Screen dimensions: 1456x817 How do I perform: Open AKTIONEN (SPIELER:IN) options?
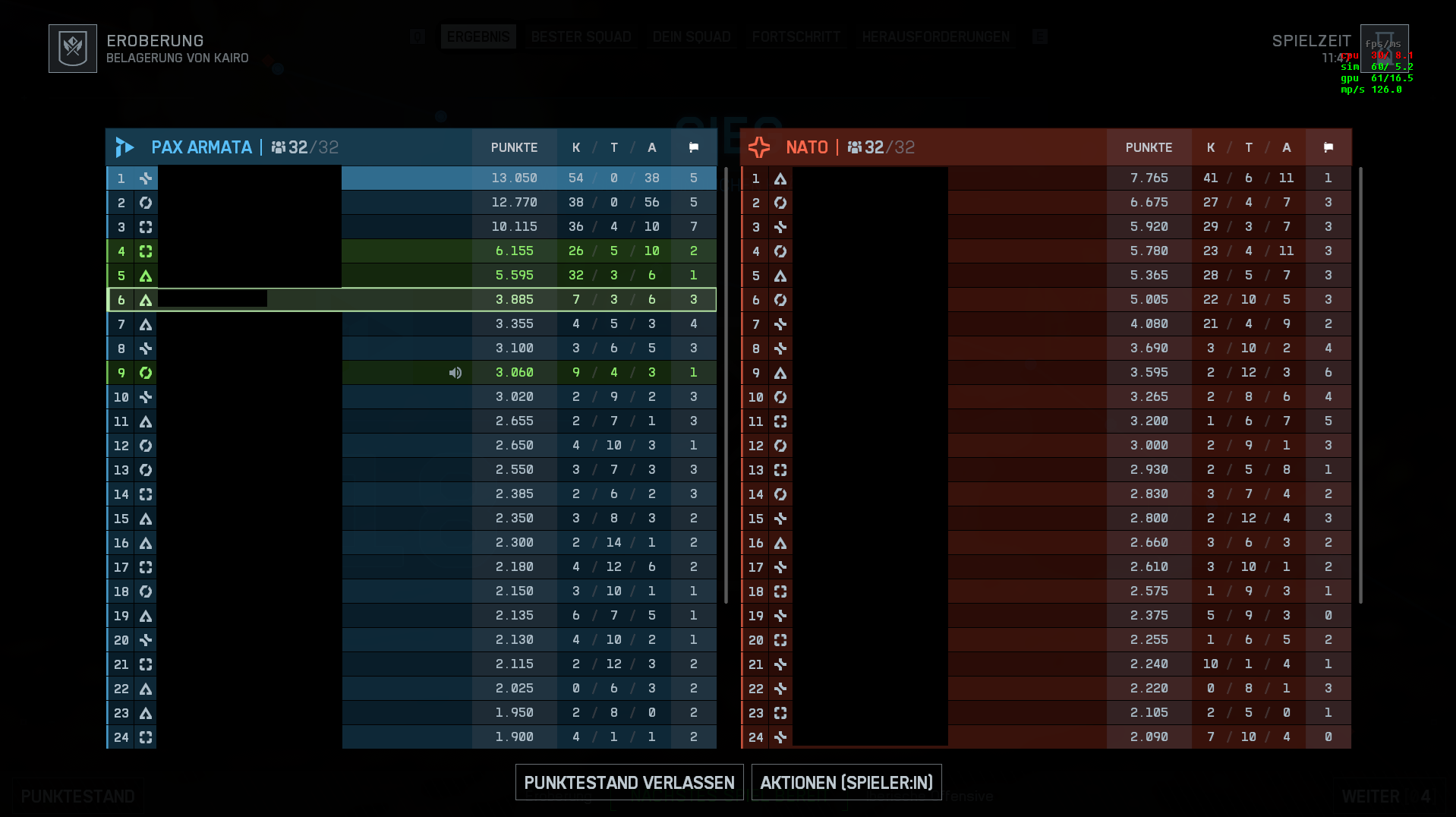click(846, 781)
